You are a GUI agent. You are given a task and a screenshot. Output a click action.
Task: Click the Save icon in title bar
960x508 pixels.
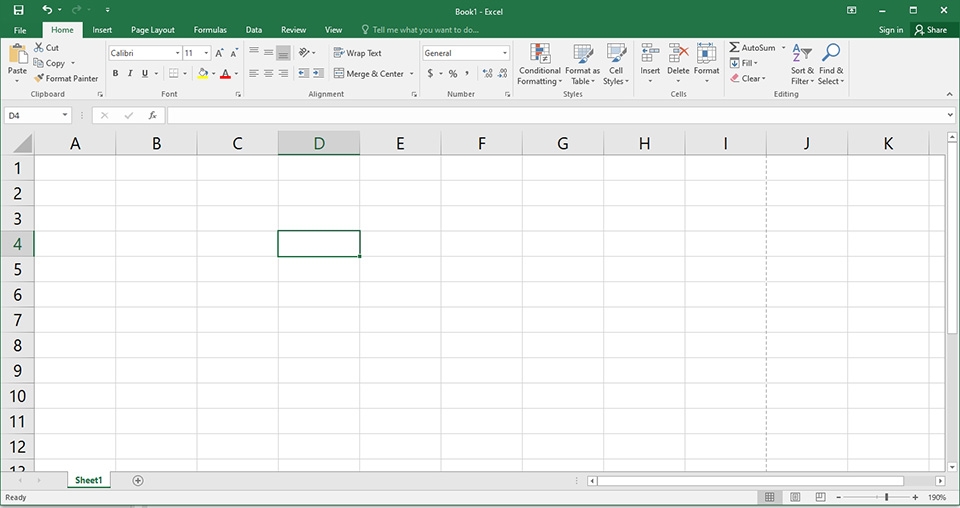(x=18, y=10)
